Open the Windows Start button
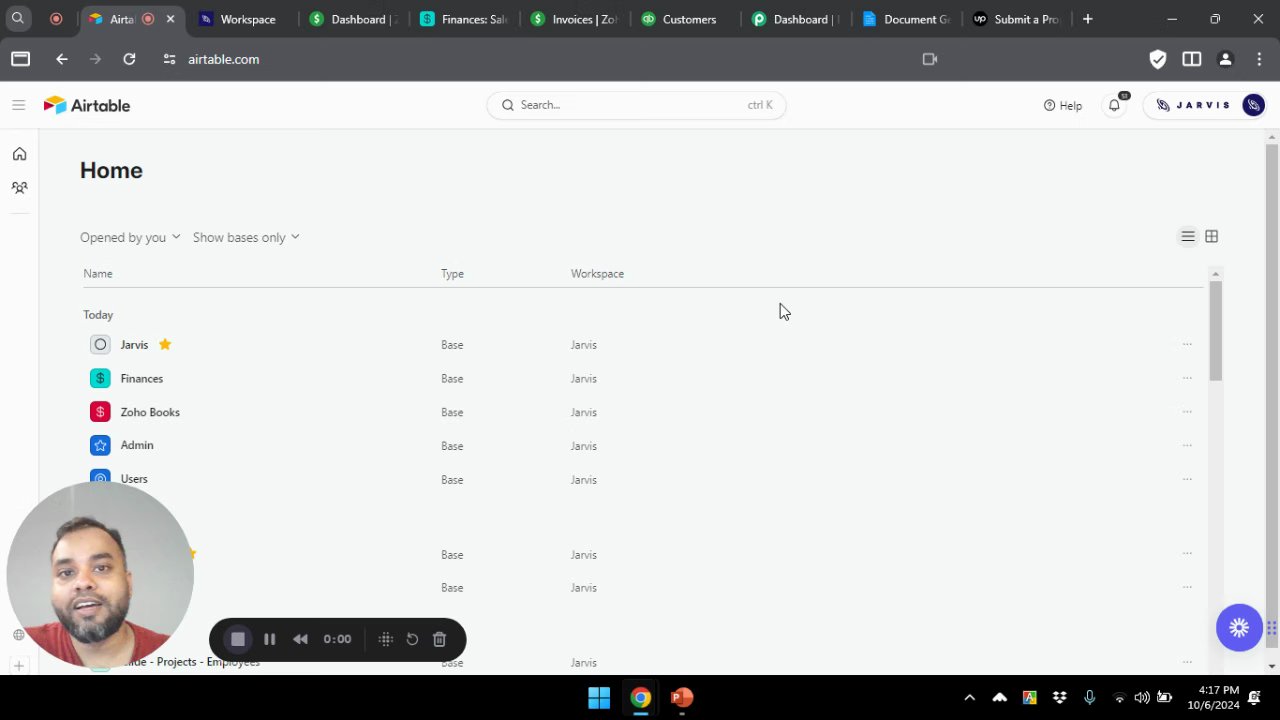This screenshot has width=1280, height=720. pos(599,698)
